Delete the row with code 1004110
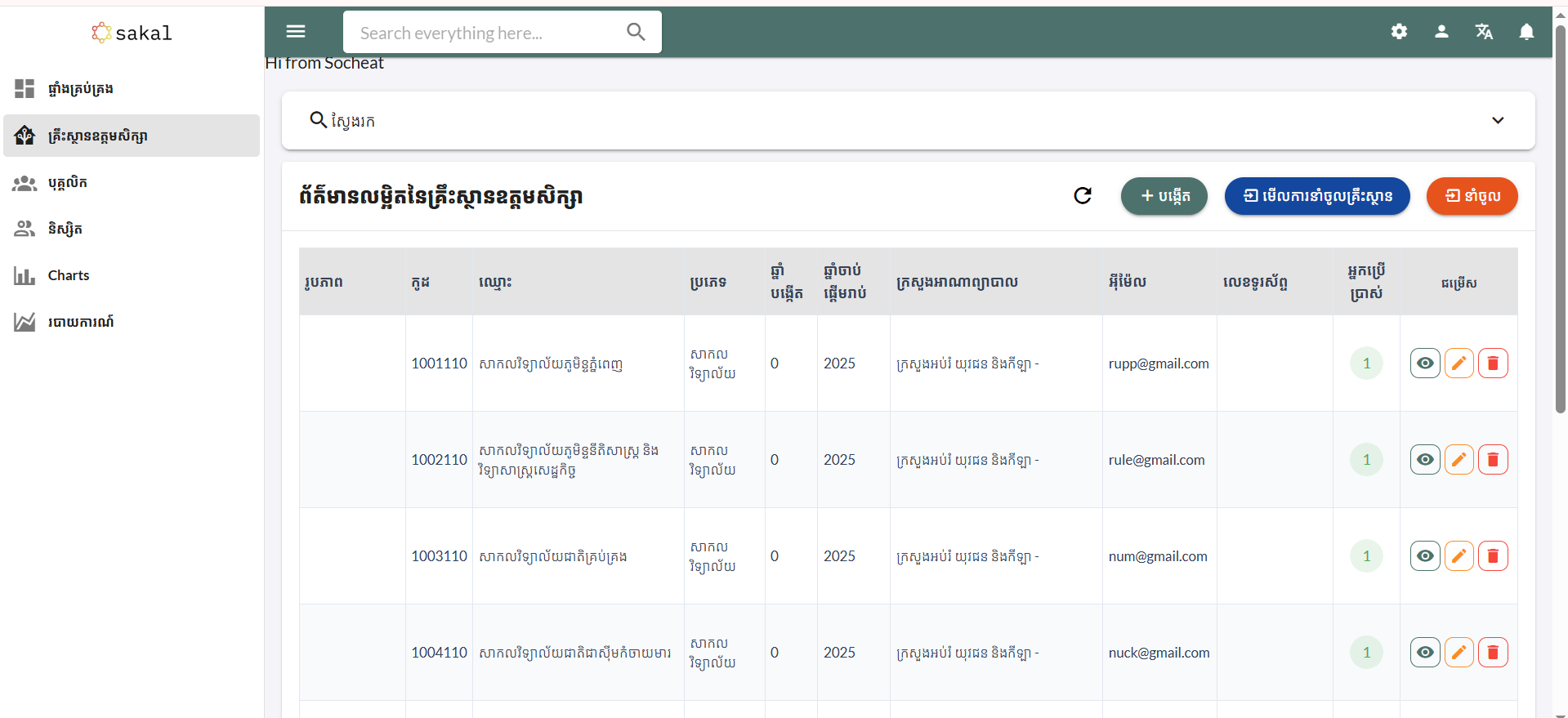This screenshot has width=1568, height=718. [1493, 653]
